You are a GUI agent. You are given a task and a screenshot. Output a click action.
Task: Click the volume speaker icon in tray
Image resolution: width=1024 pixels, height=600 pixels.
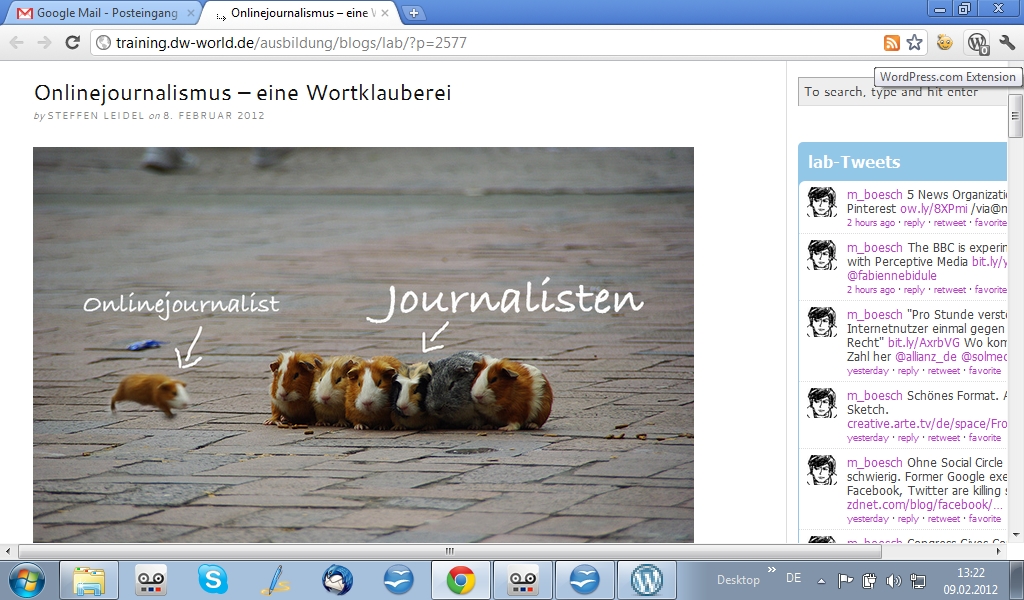pos(893,580)
